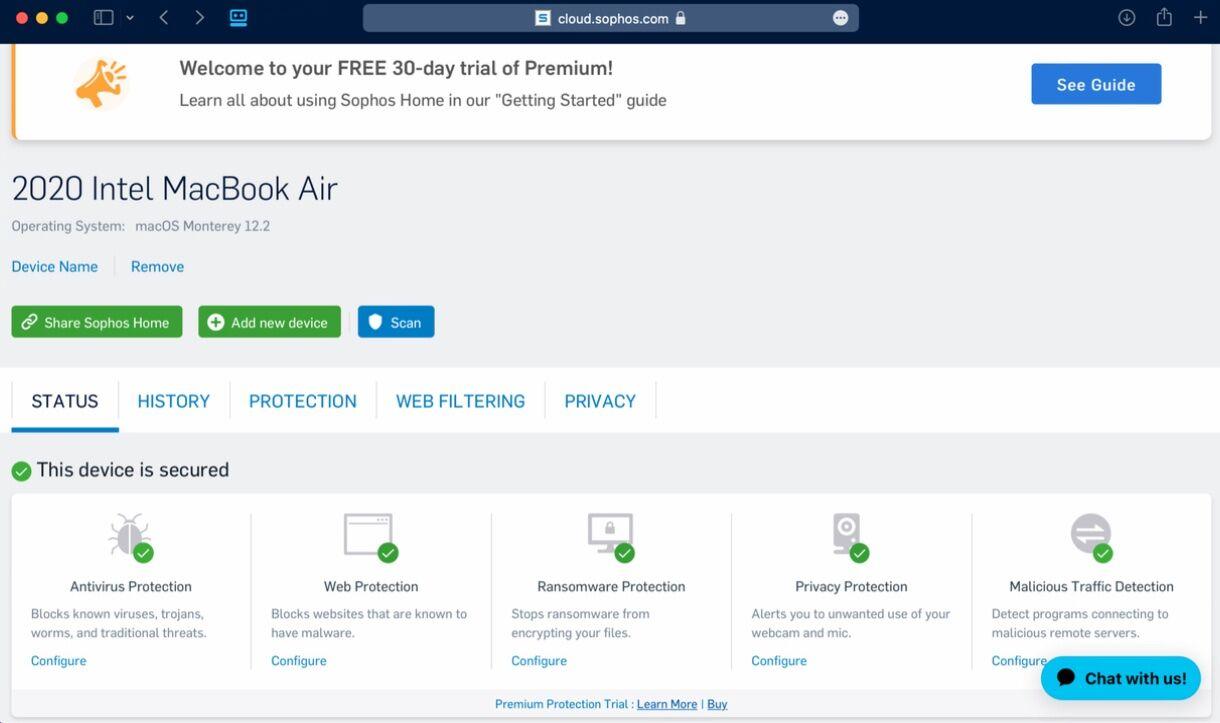
Task: Go forward with the browser forward arrow
Action: click(199, 18)
